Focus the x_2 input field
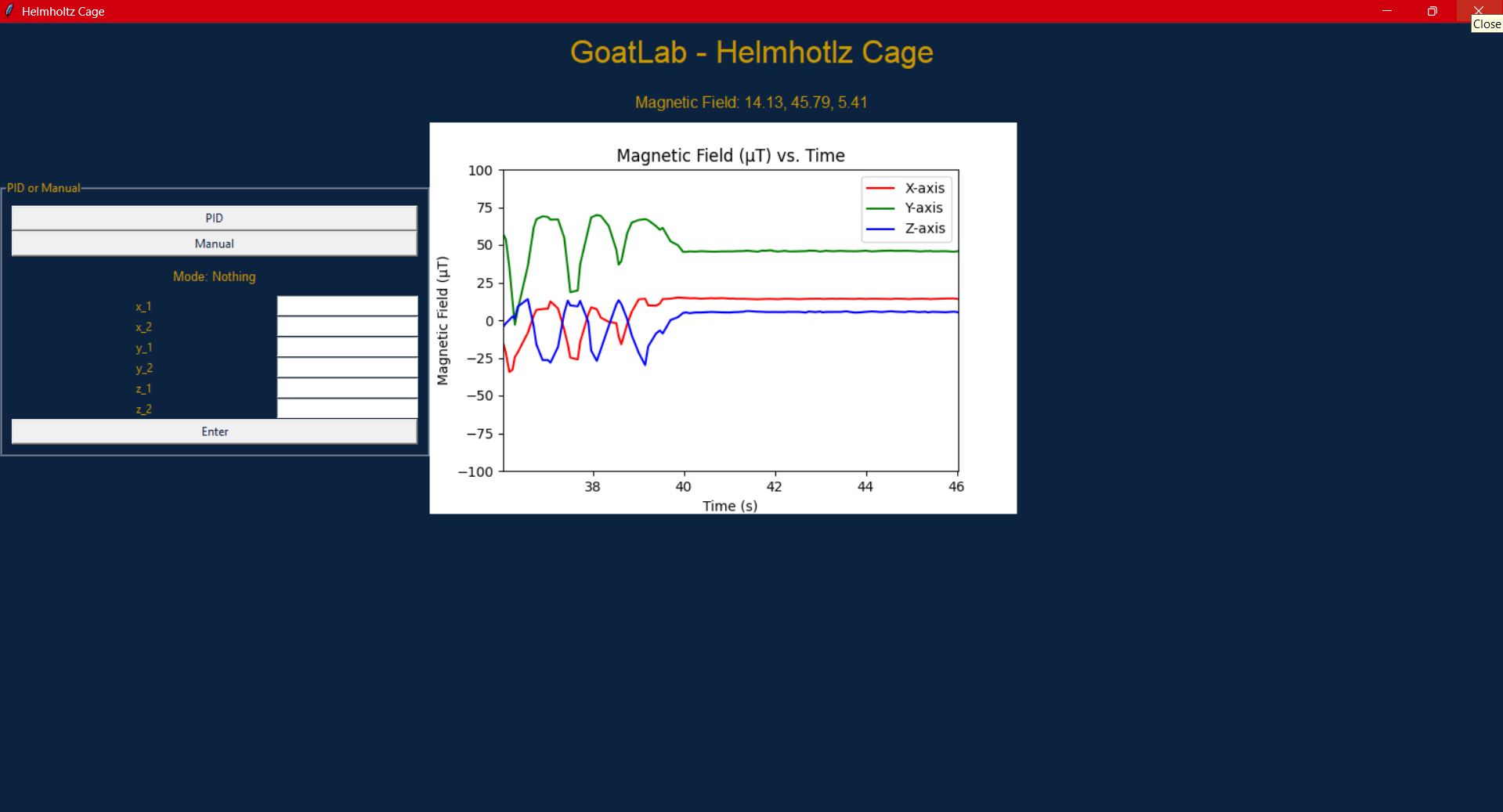 347,327
